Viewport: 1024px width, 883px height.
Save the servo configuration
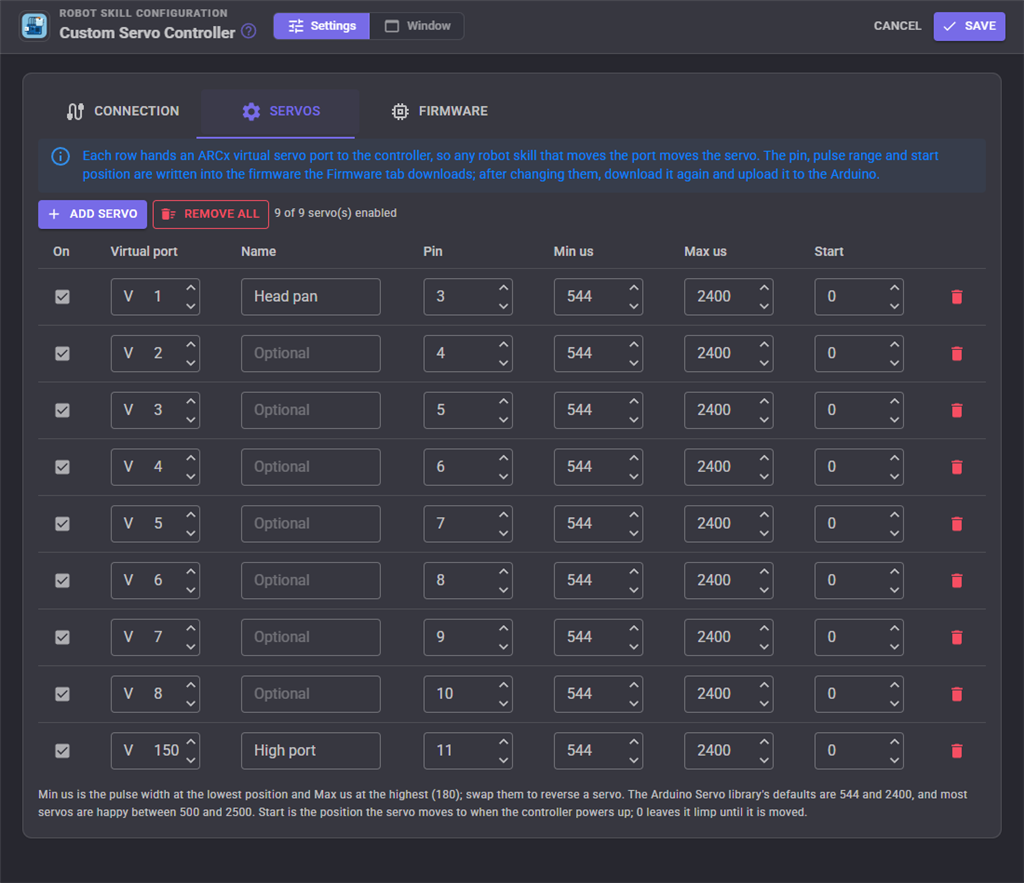(969, 26)
